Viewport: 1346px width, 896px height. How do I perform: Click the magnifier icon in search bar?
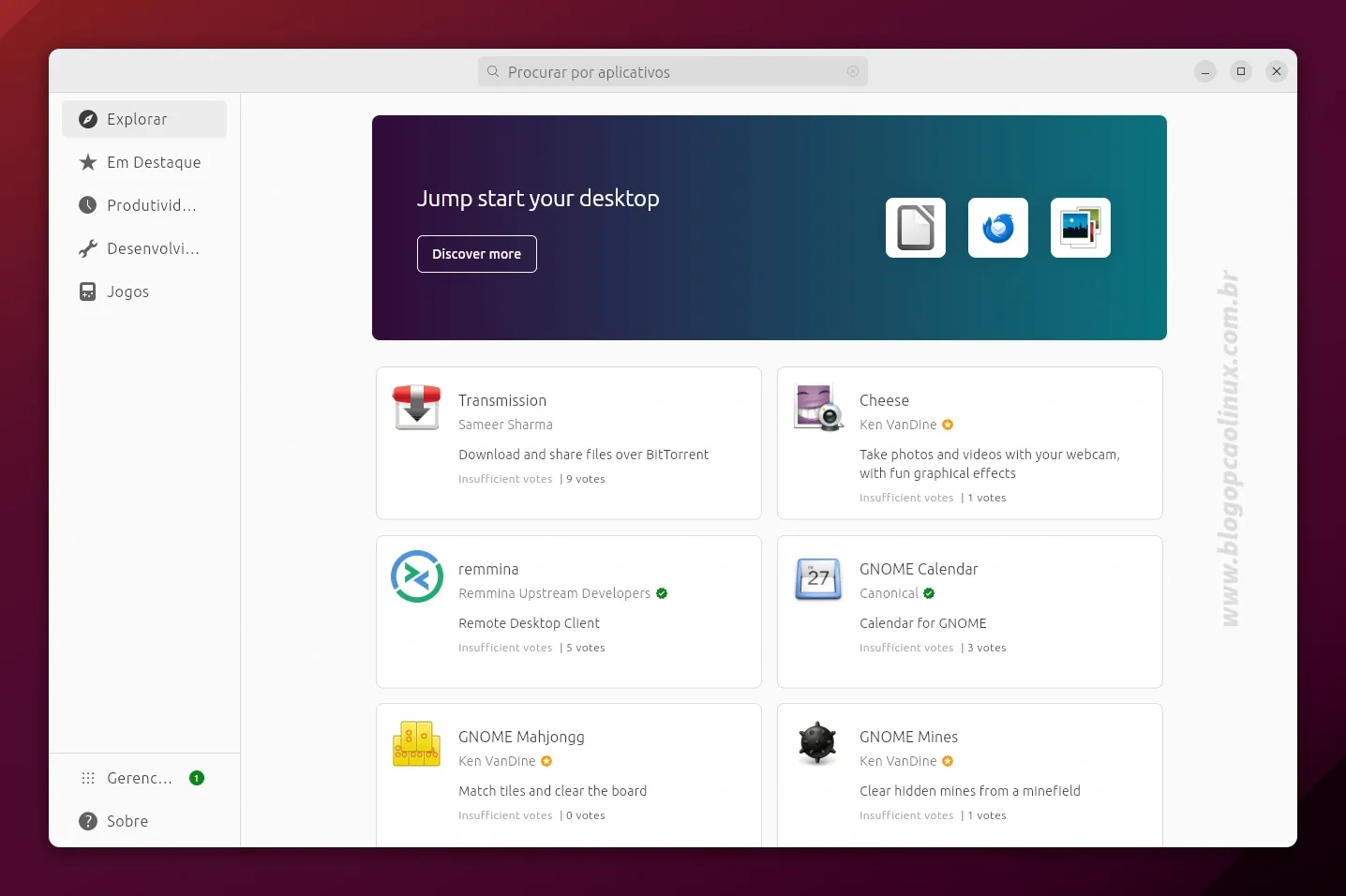493,71
